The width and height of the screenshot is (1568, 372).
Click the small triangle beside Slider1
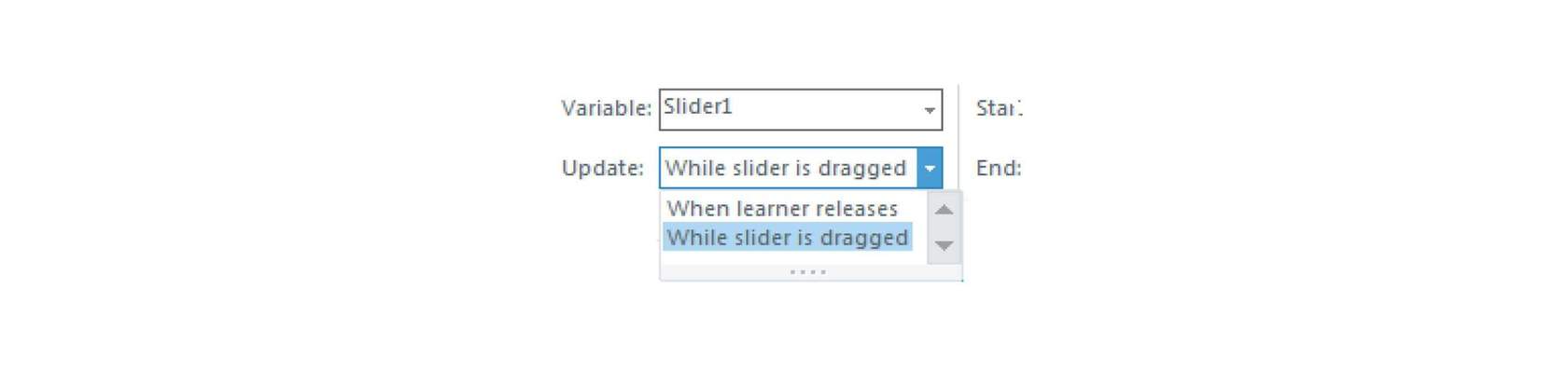click(929, 110)
